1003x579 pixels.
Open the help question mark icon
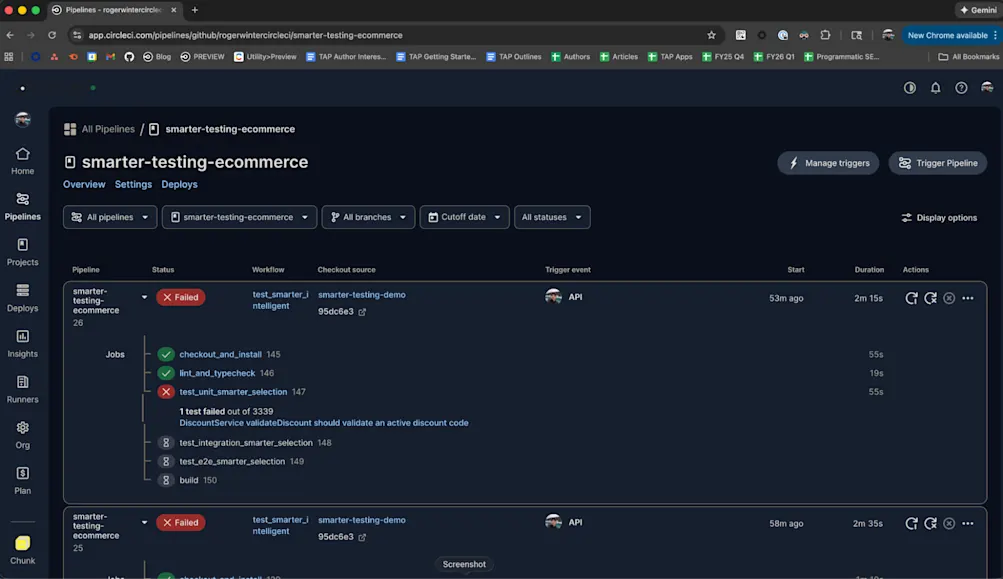tap(961, 88)
